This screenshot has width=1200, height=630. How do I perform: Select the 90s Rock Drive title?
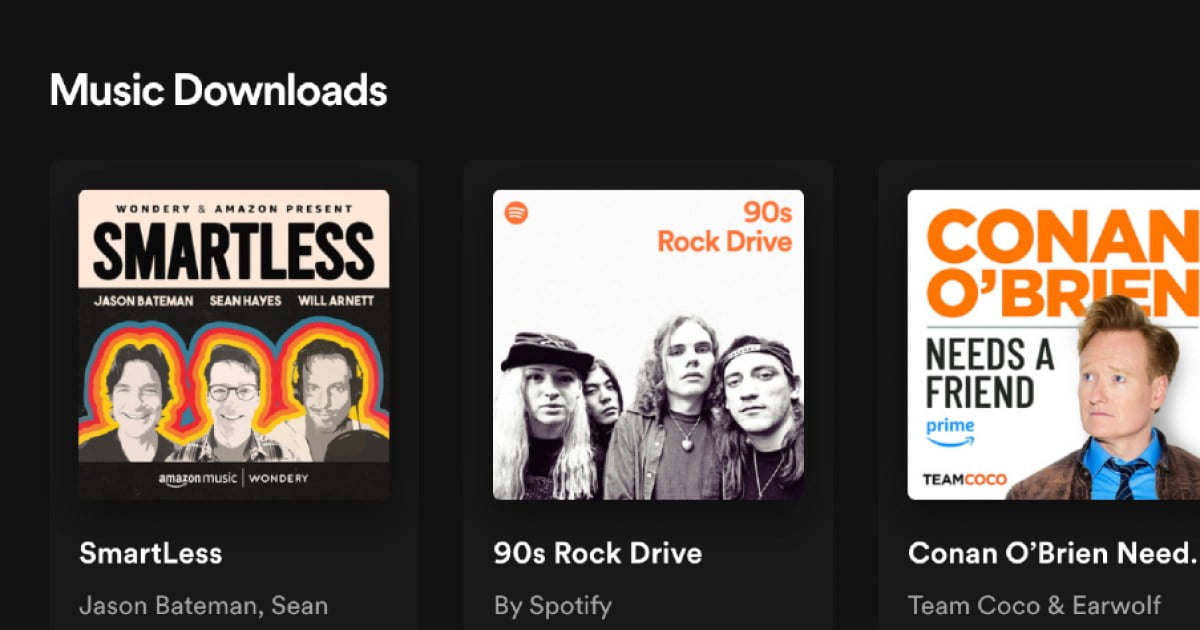[x=598, y=553]
